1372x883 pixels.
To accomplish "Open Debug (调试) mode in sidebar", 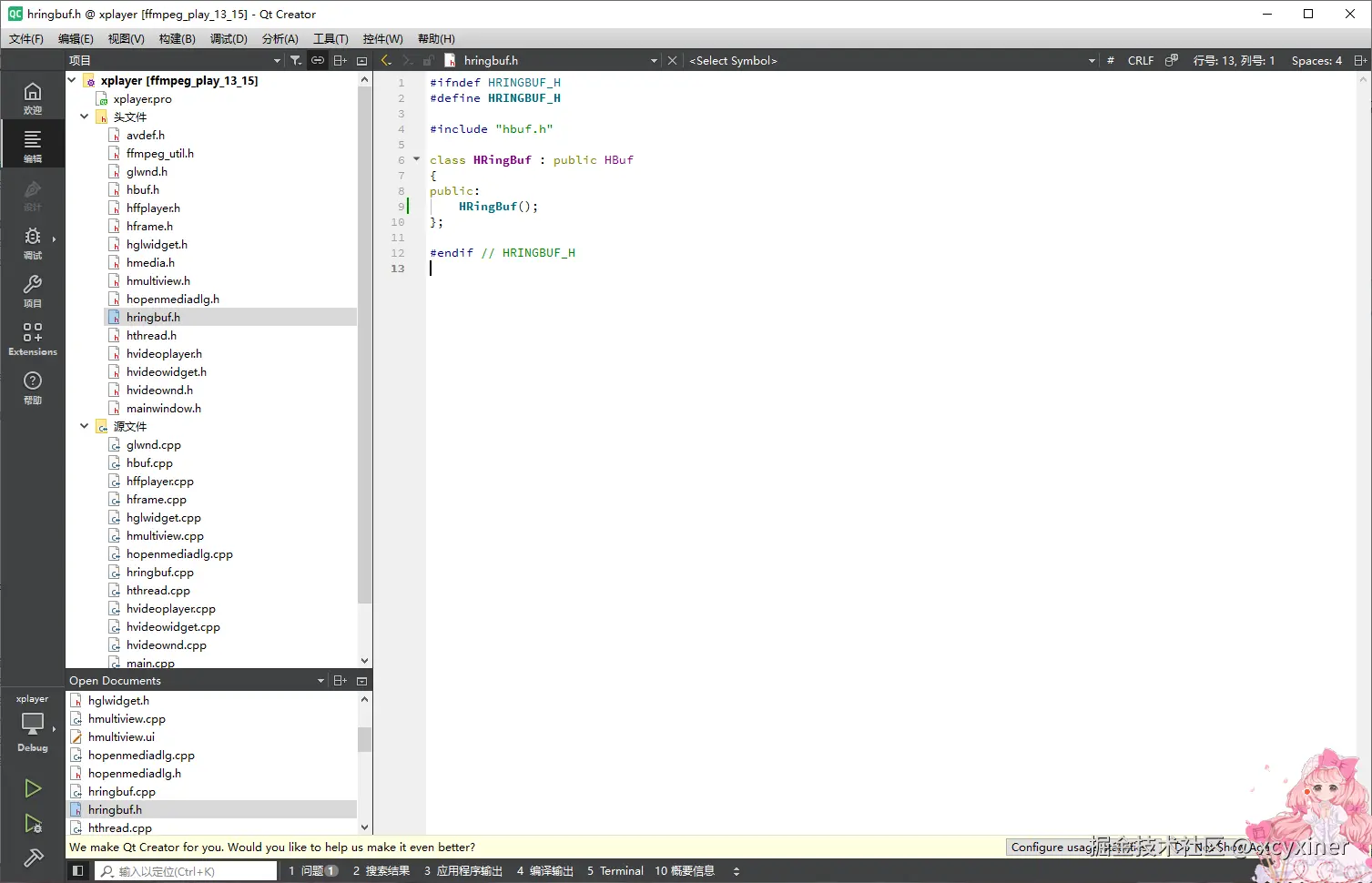I will coord(33,242).
